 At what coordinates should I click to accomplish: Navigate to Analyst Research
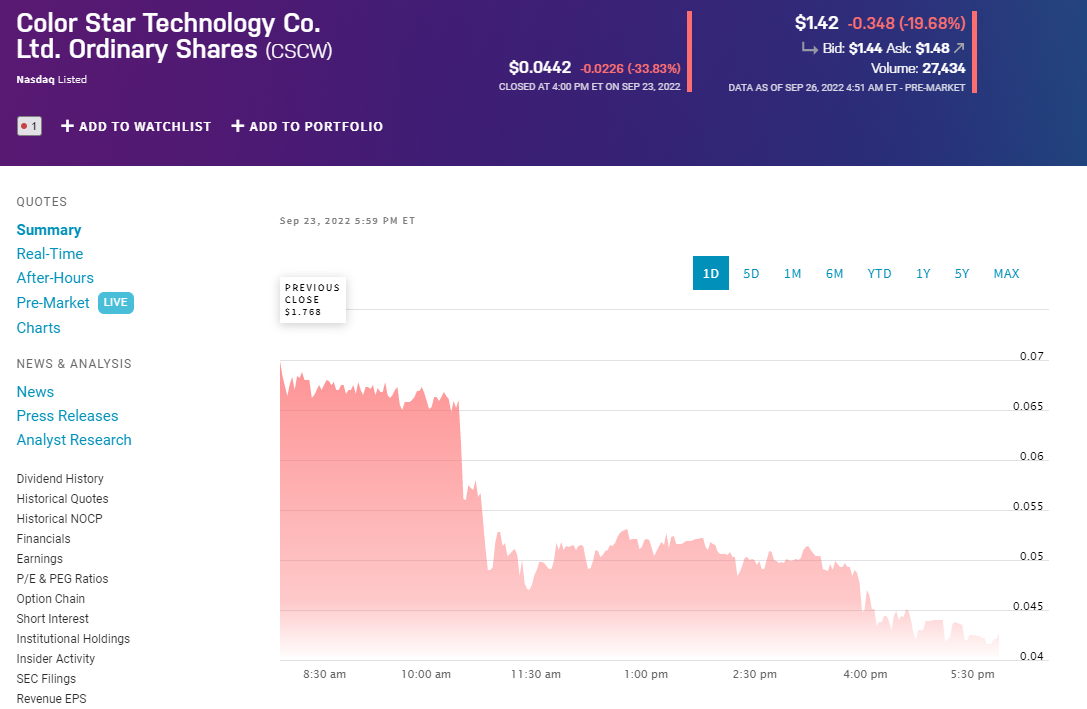click(74, 439)
